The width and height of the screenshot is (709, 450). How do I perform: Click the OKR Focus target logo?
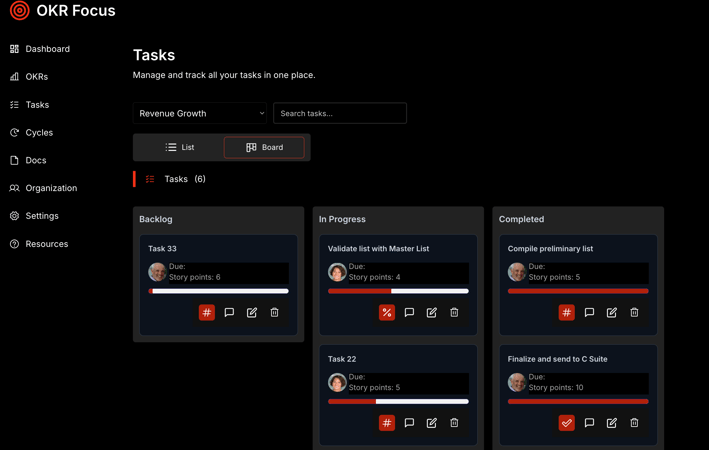(x=20, y=10)
